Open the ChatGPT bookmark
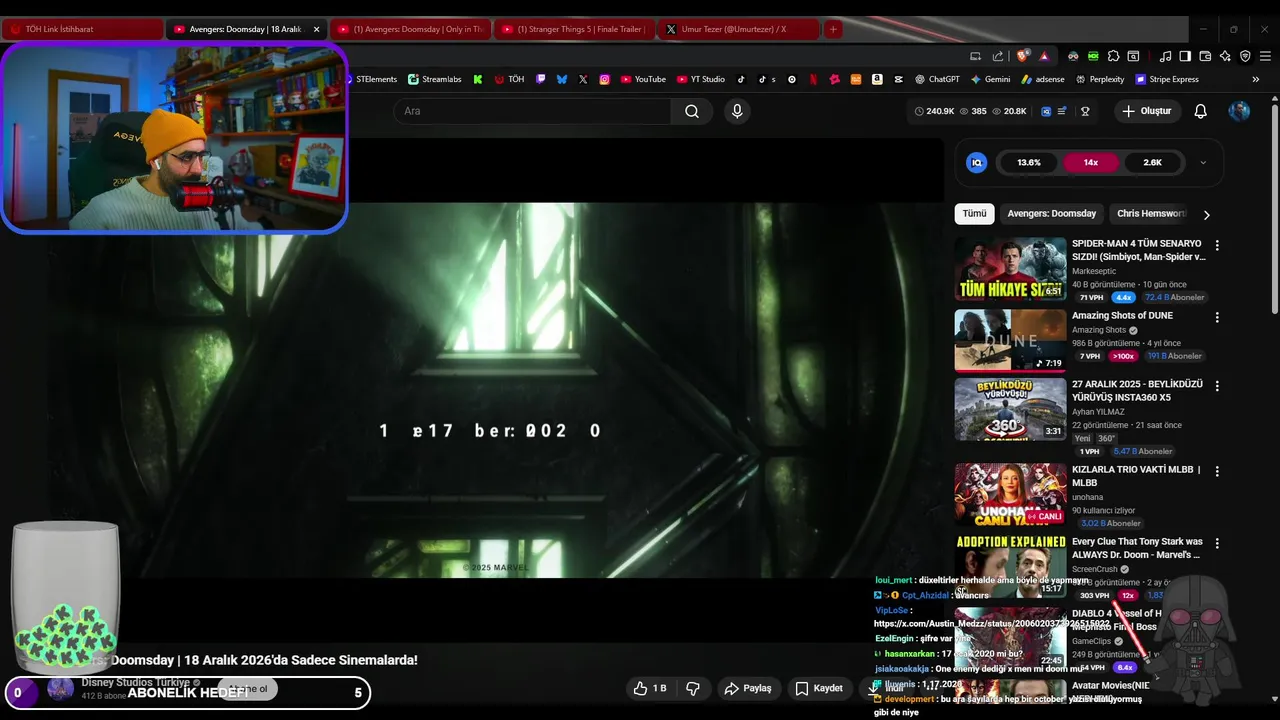Image resolution: width=1280 pixels, height=720 pixels. [937, 79]
